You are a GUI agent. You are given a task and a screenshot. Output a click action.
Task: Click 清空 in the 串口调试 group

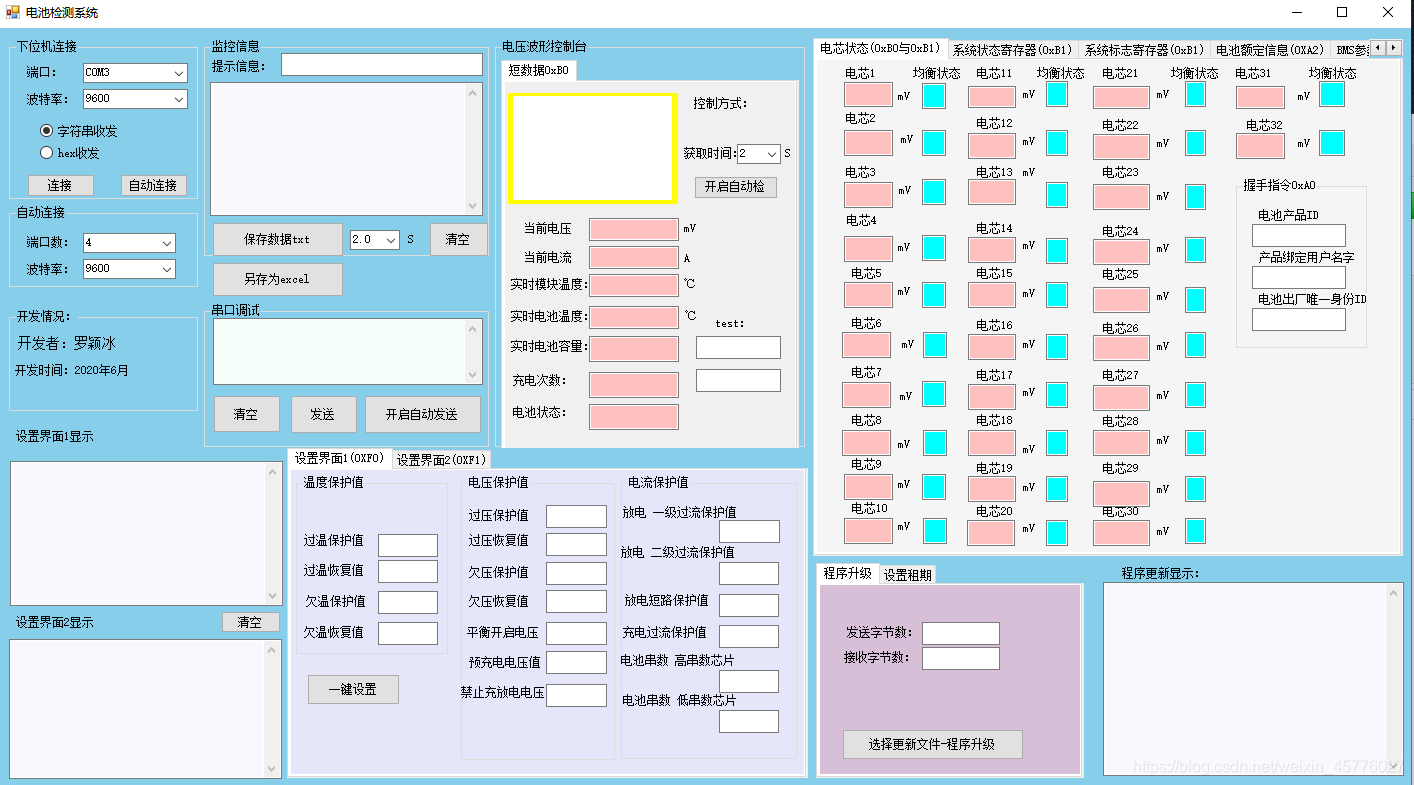click(x=247, y=414)
